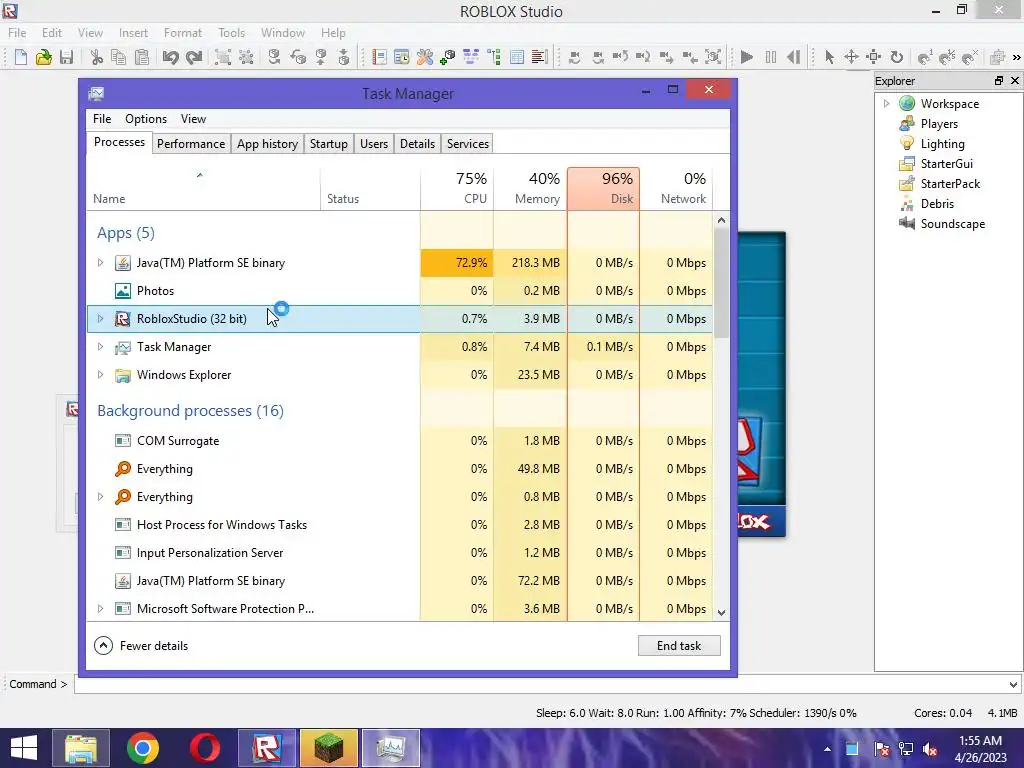Click the grid snap 1/5 stud icon

[x=948, y=57]
